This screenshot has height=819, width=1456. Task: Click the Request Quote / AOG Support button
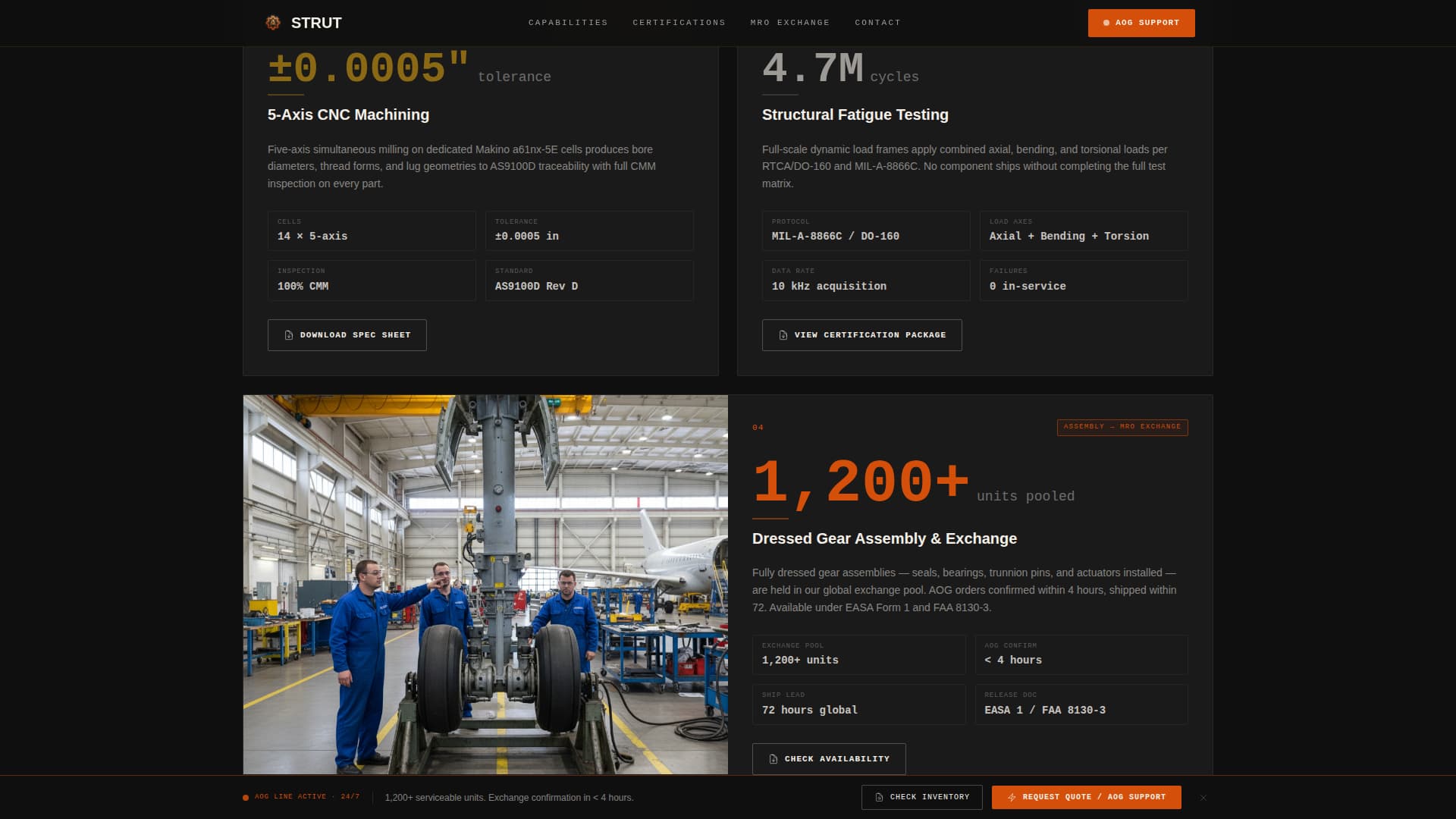tap(1085, 797)
